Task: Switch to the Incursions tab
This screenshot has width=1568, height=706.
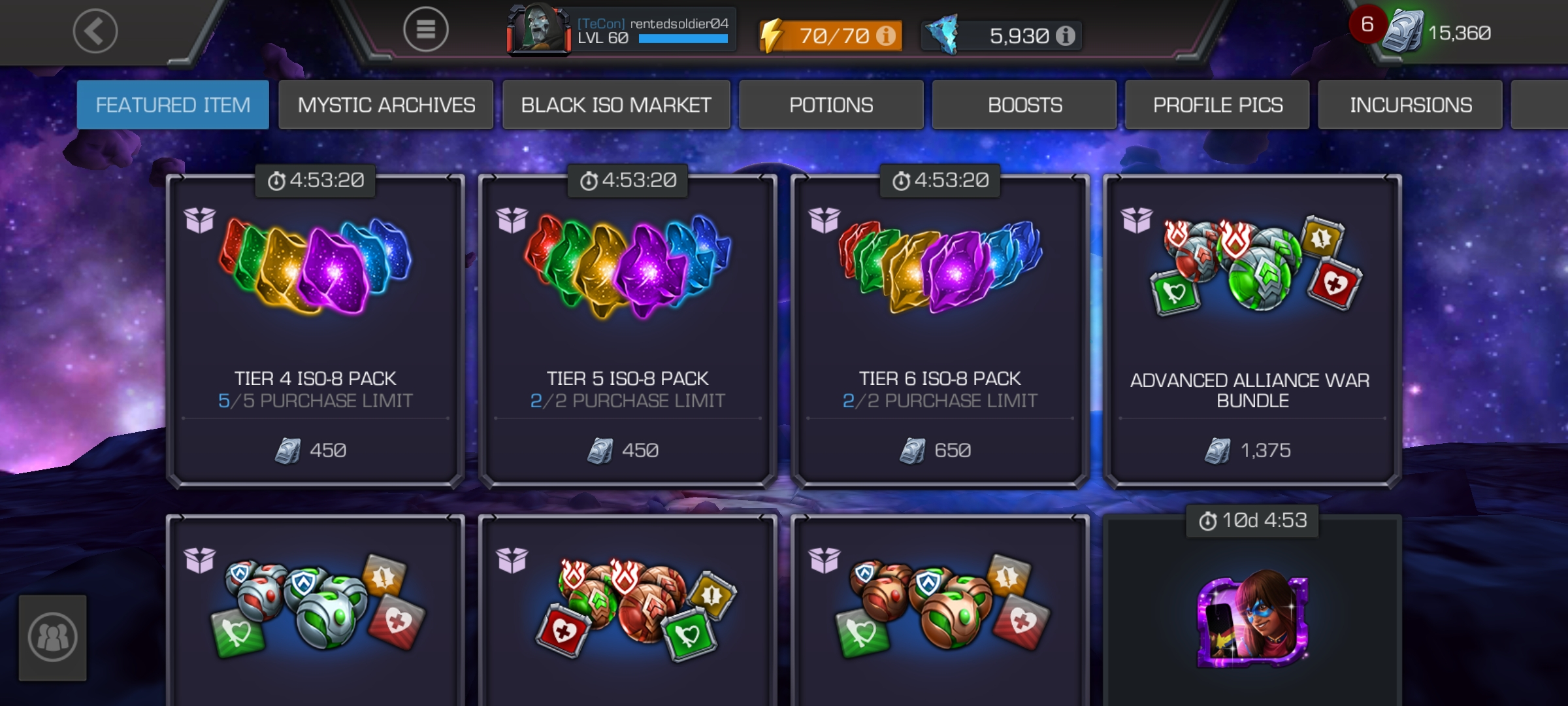Action: [1411, 105]
